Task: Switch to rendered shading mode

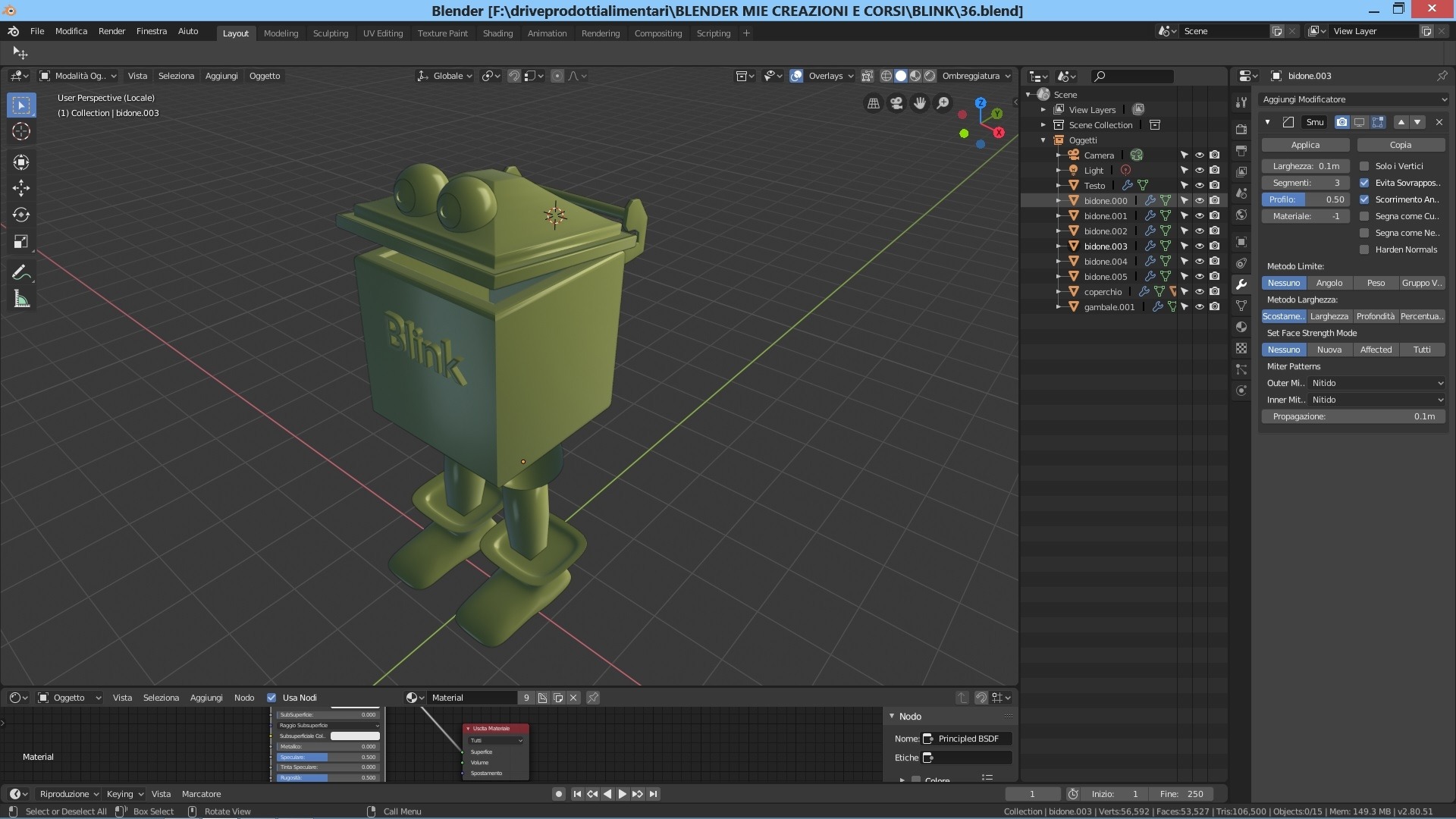Action: click(930, 76)
